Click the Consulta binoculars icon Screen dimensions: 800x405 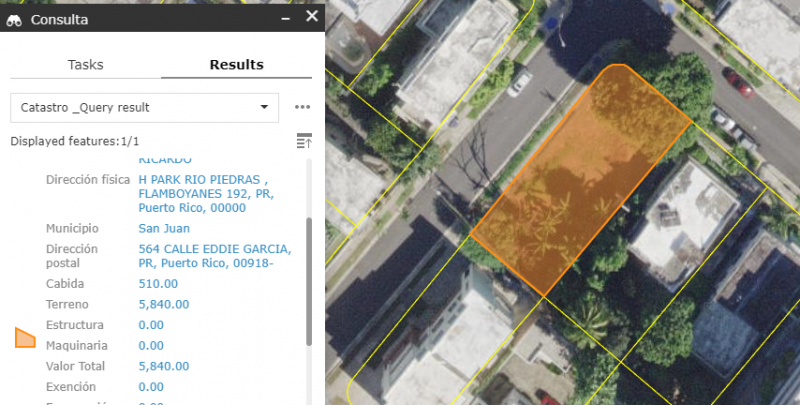pos(15,19)
